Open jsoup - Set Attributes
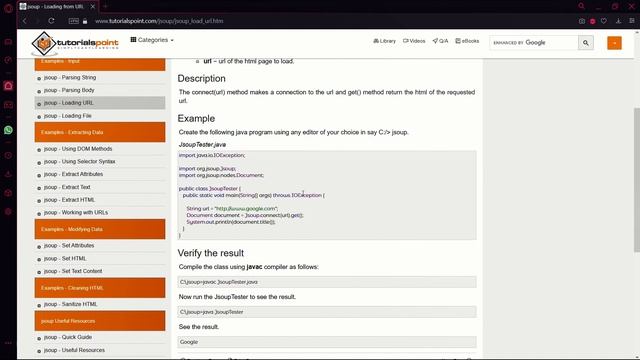The width and height of the screenshot is (640, 360). click(x=69, y=246)
